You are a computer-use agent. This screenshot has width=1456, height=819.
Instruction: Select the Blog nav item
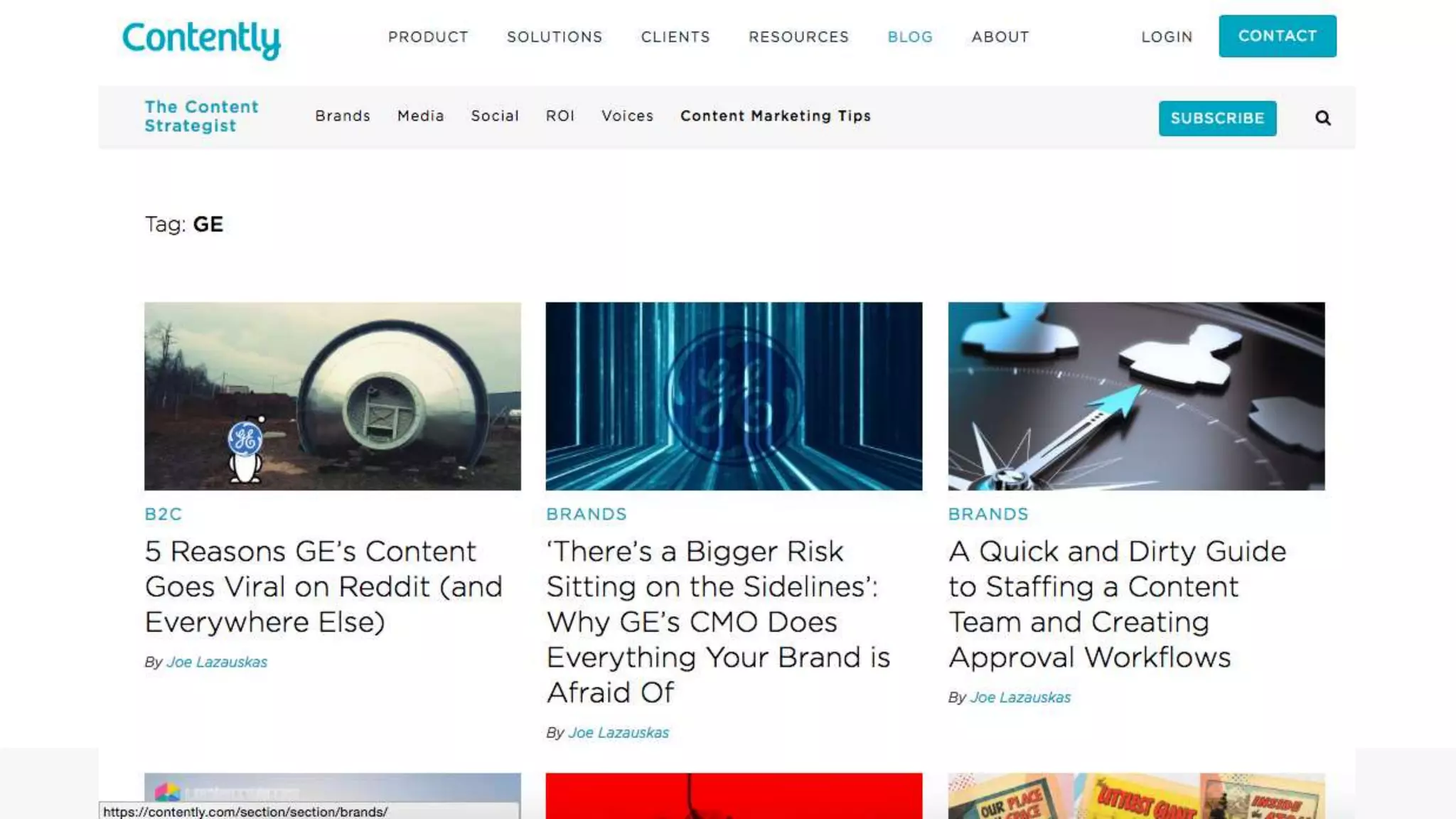tap(910, 37)
